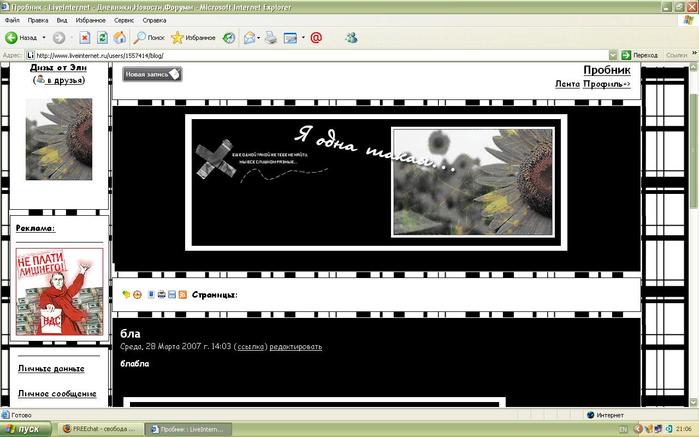The width and height of the screenshot is (699, 437).
Task: Open the History clock icon in toolbar
Action: [229, 38]
